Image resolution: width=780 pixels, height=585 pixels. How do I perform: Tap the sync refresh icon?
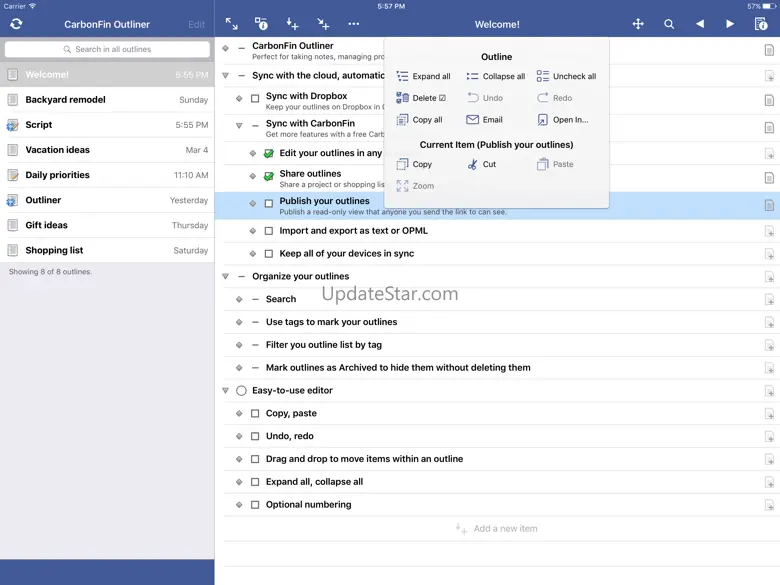point(16,24)
